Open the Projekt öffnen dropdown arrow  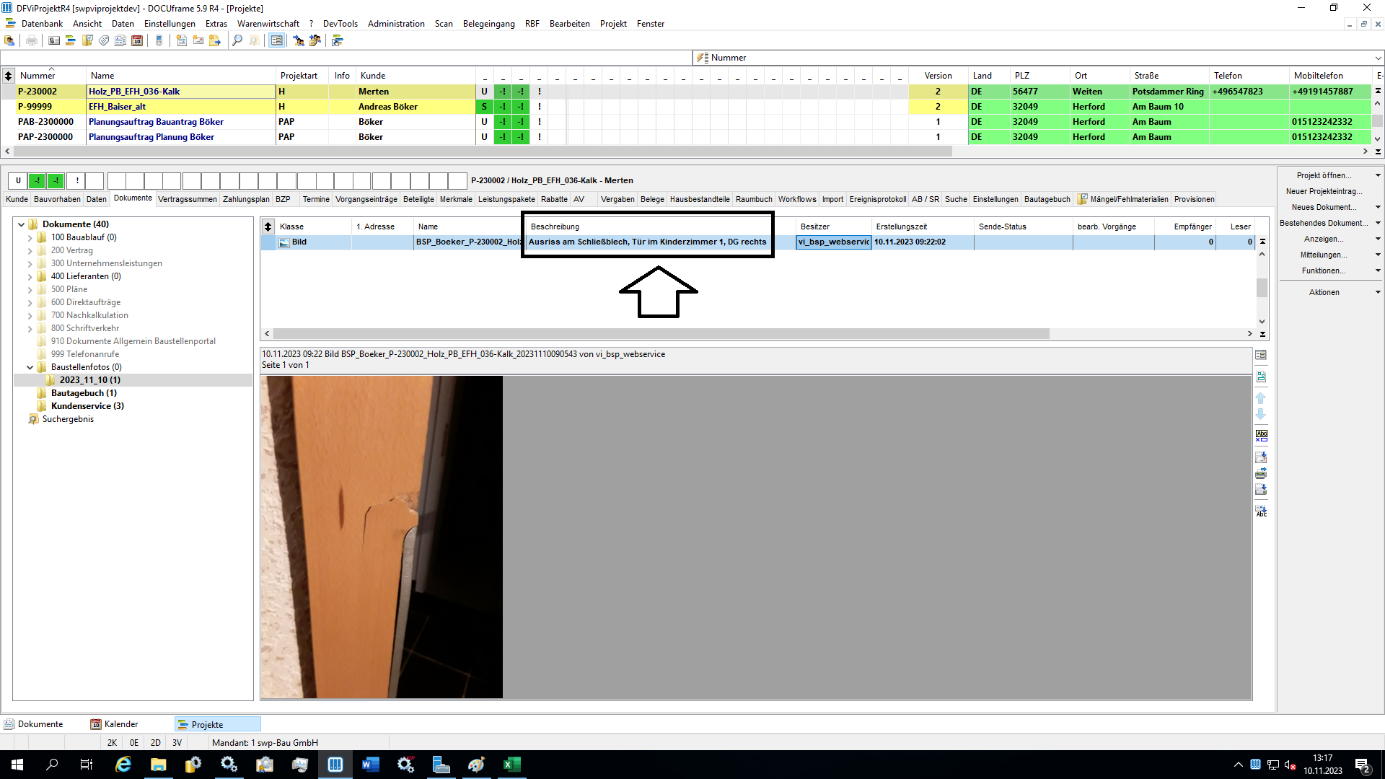click(1378, 175)
